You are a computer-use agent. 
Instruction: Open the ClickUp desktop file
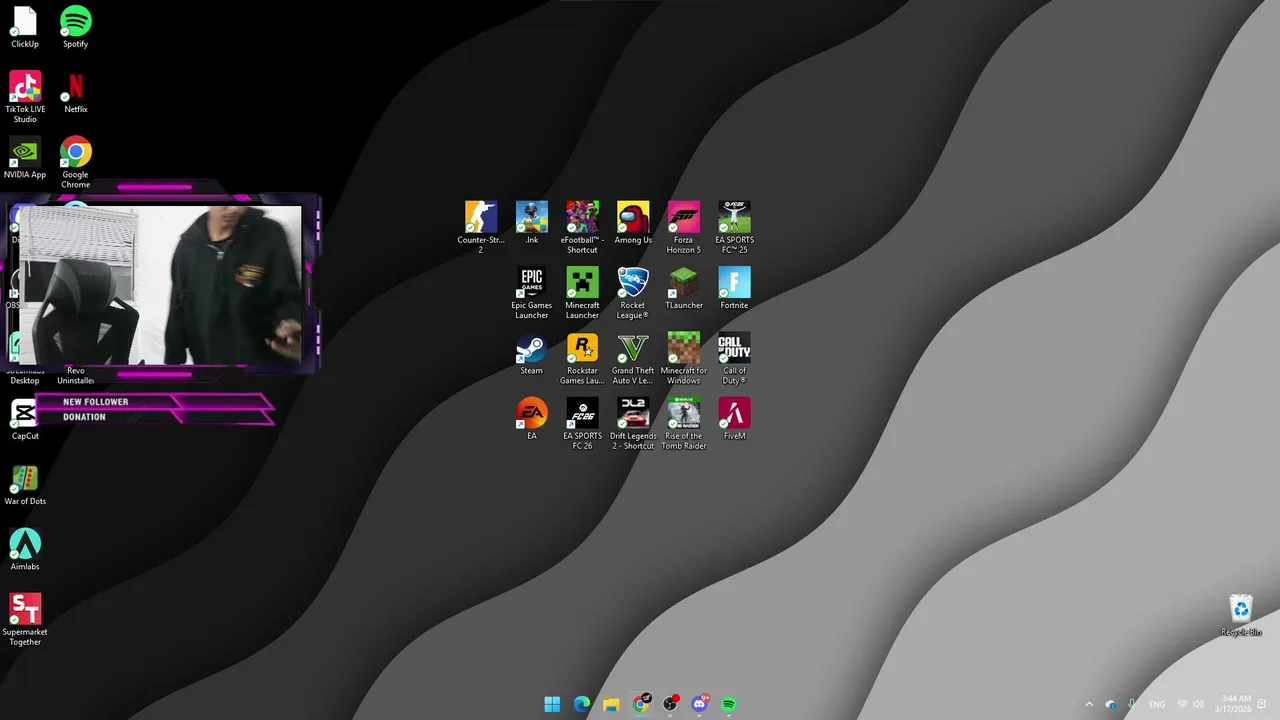click(25, 27)
